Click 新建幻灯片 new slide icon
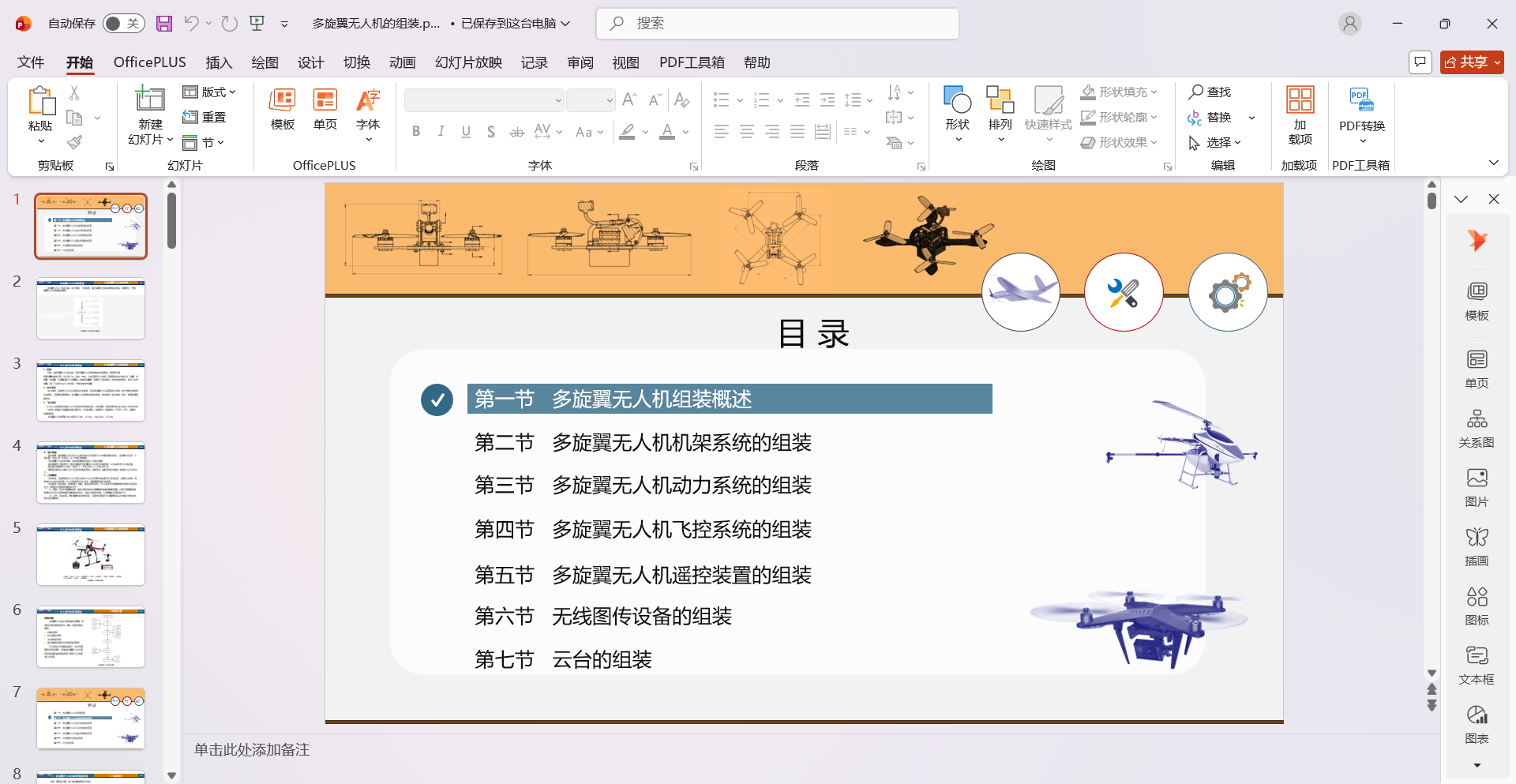Viewport: 1516px width, 784px height. pos(150,99)
